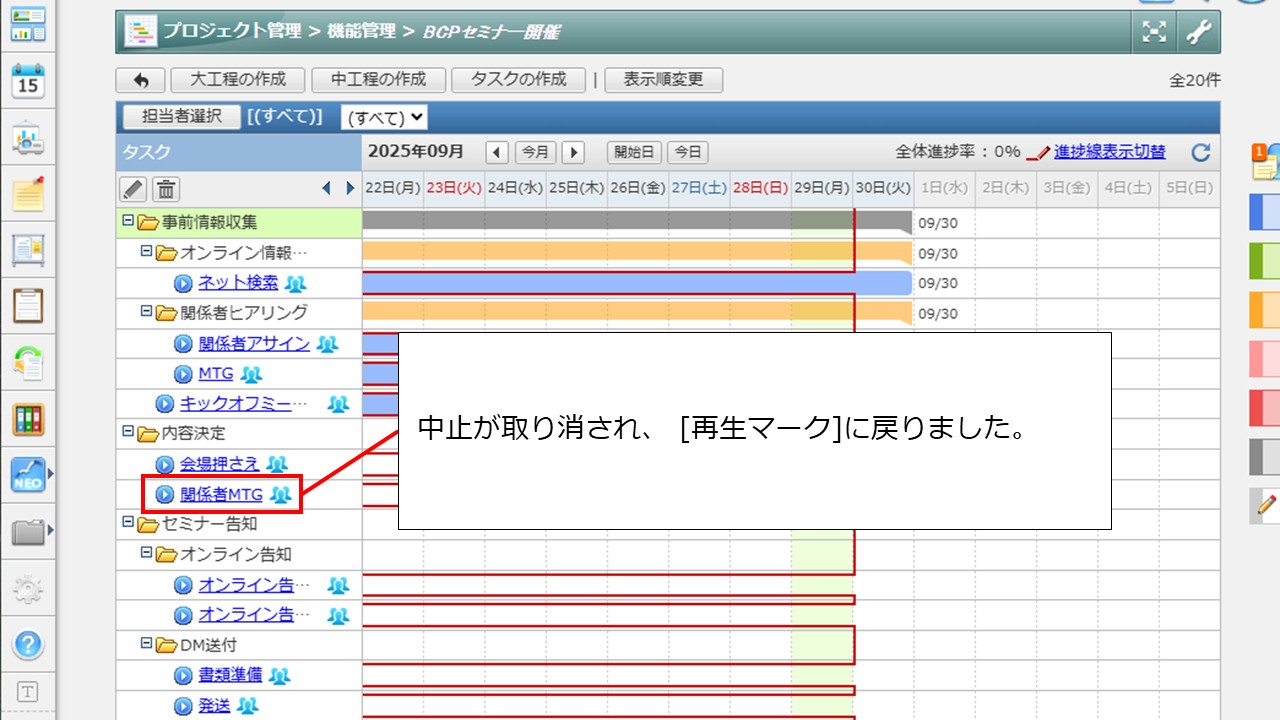Click the 進捗線表示切替 link

[1109, 152]
